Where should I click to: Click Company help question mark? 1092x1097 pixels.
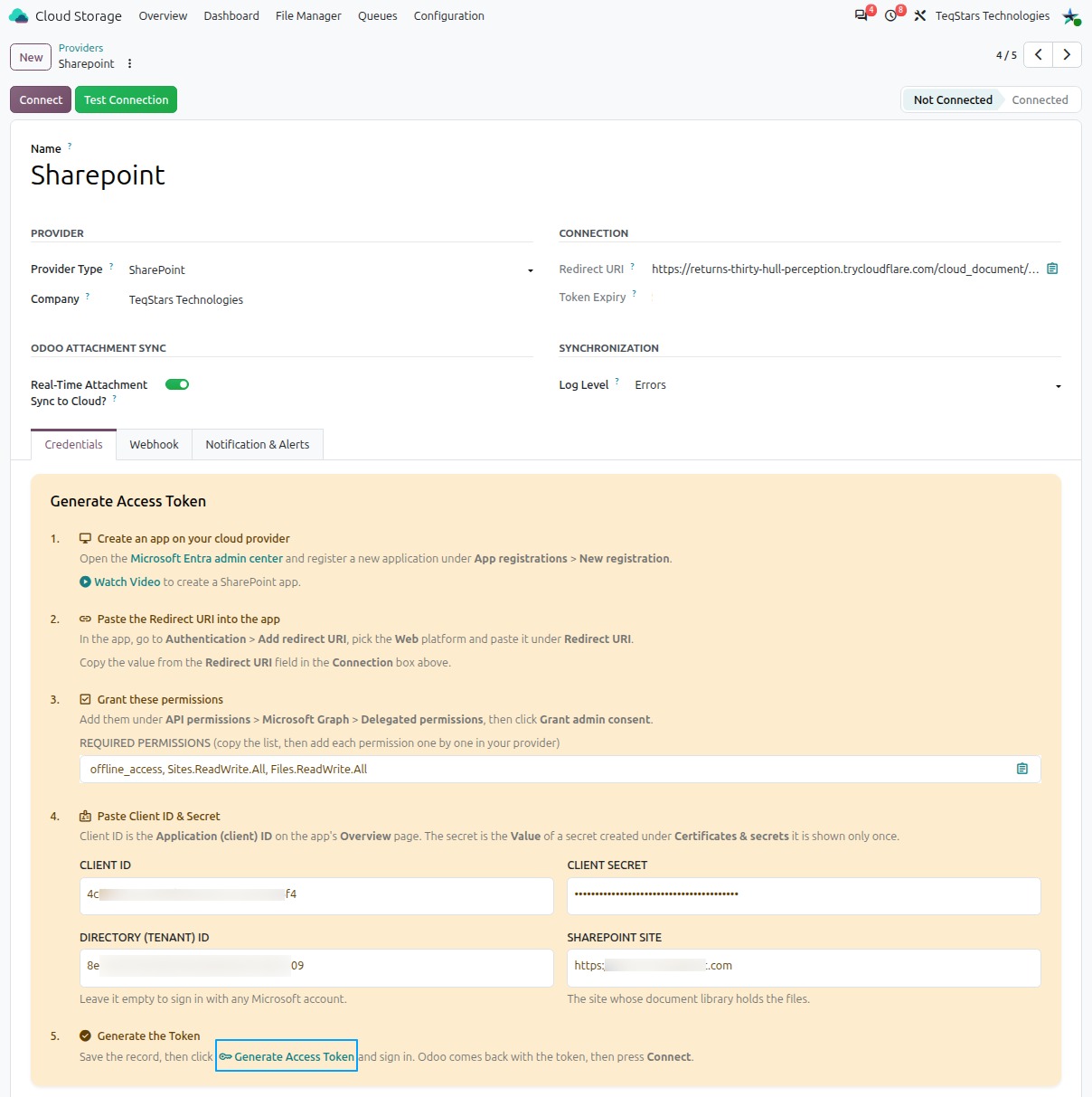coord(88,296)
